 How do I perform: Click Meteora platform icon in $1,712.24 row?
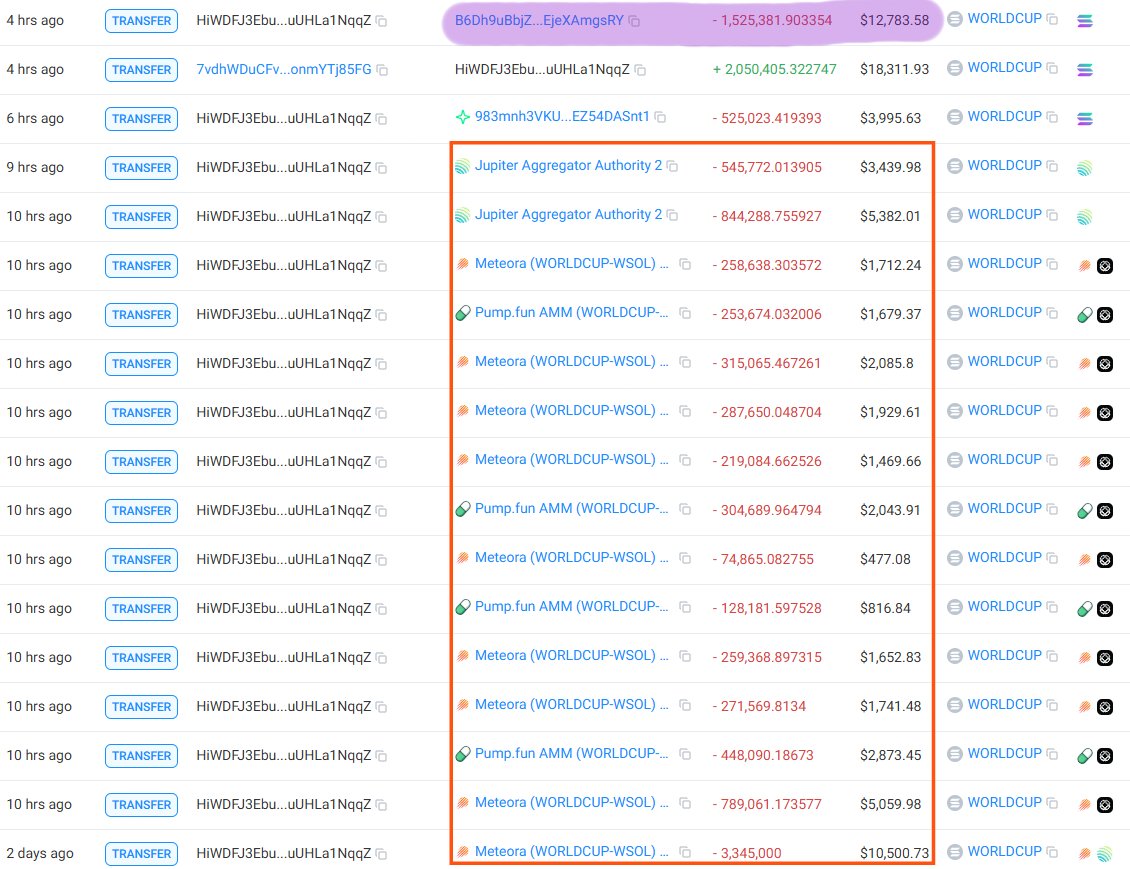point(1084,266)
